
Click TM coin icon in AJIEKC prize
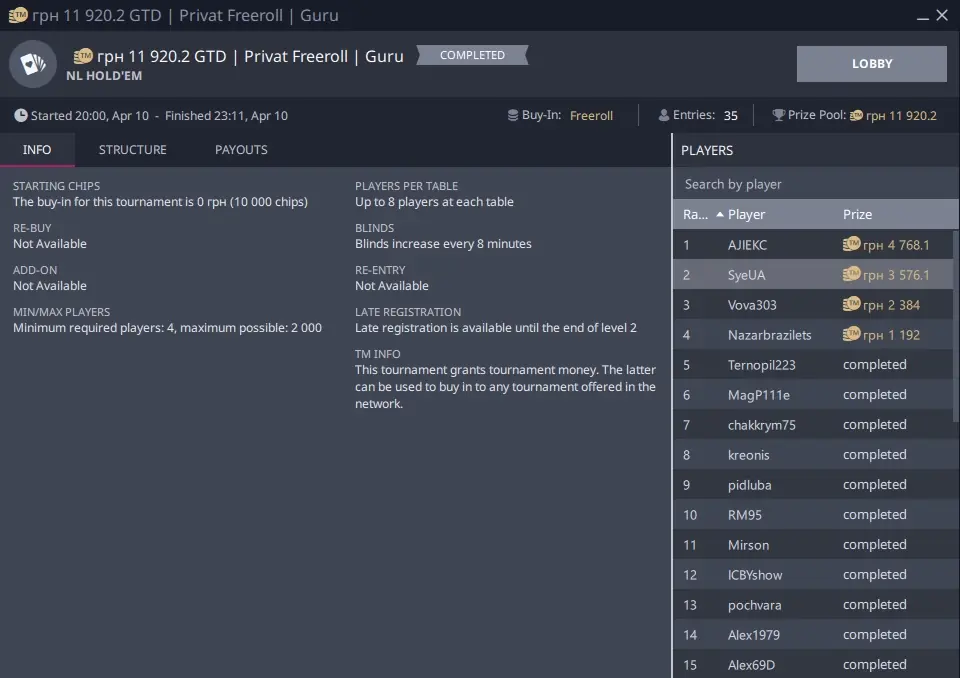(x=852, y=244)
